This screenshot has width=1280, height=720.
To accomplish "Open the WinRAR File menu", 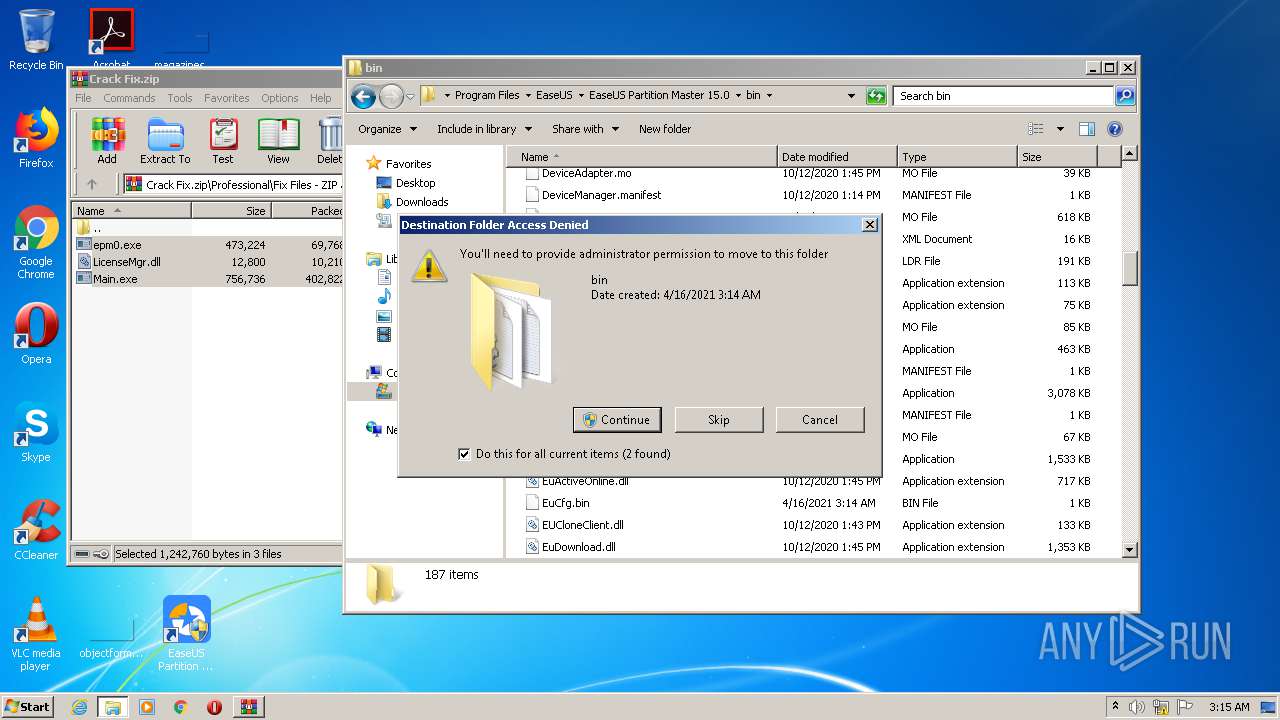I will coord(83,98).
